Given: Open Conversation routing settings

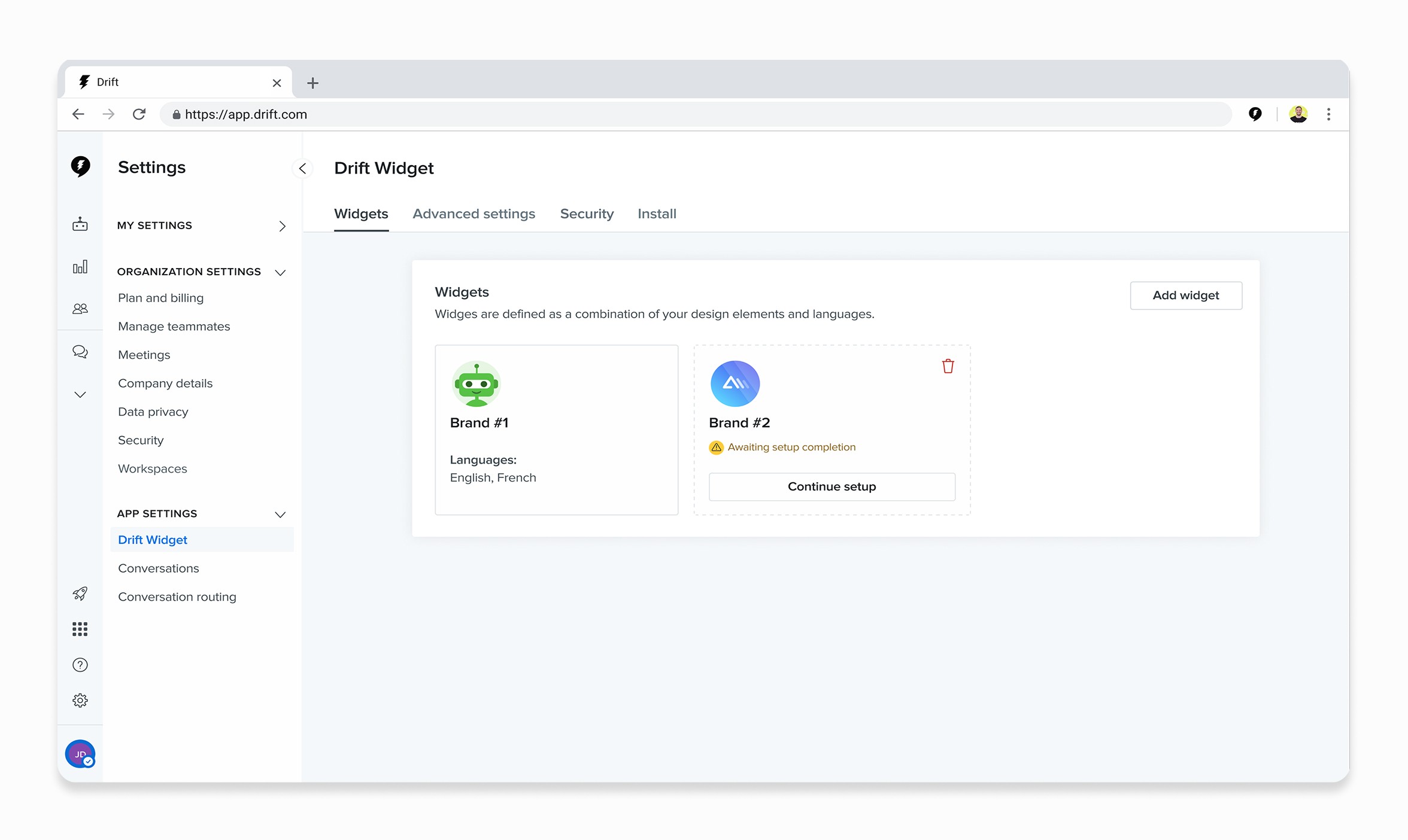Looking at the screenshot, I should tap(177, 597).
